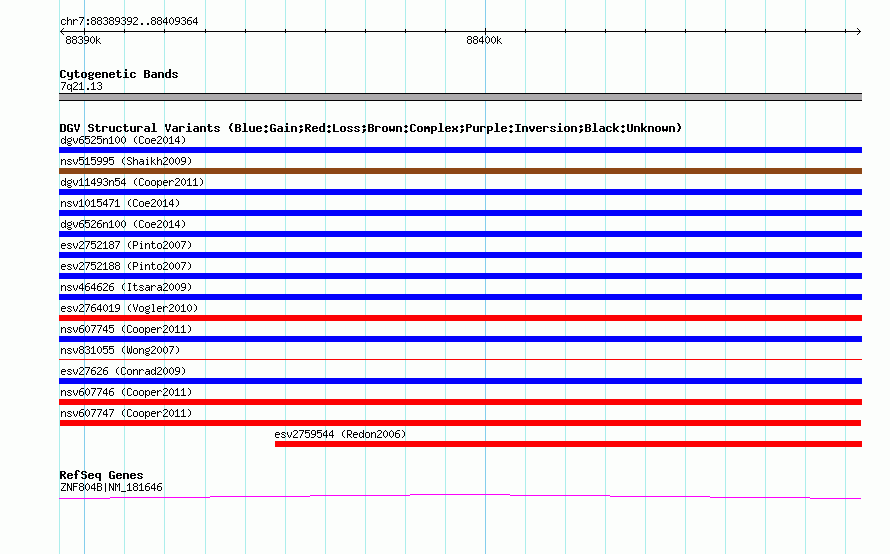Click the 88400k ruler tick label
The height and width of the screenshot is (554, 890).
tap(484, 40)
